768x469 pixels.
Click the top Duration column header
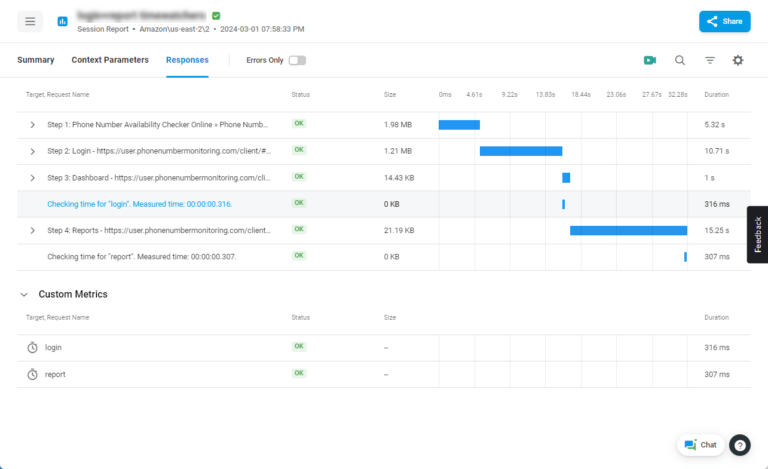click(x=717, y=94)
